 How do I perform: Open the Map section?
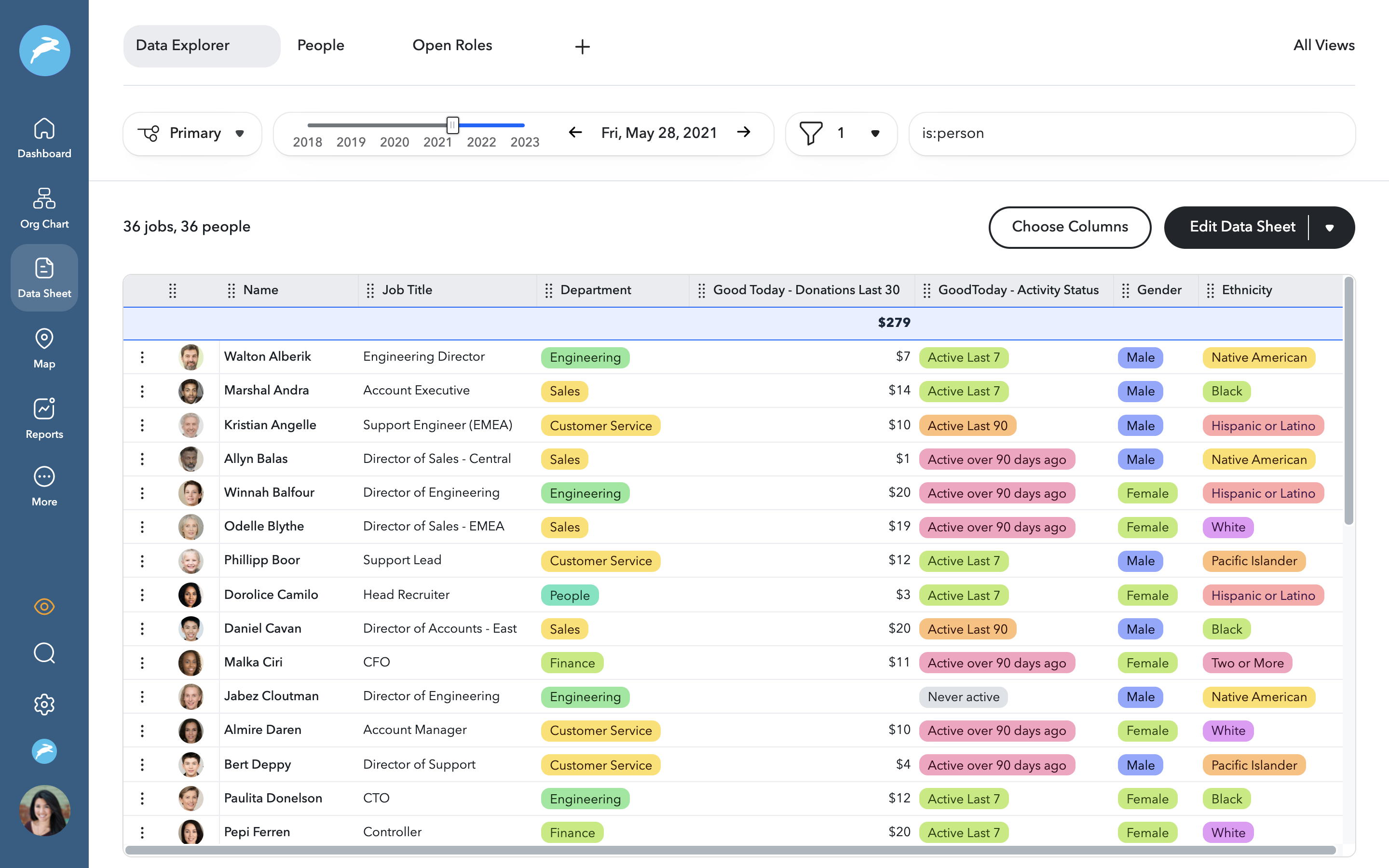(44, 348)
